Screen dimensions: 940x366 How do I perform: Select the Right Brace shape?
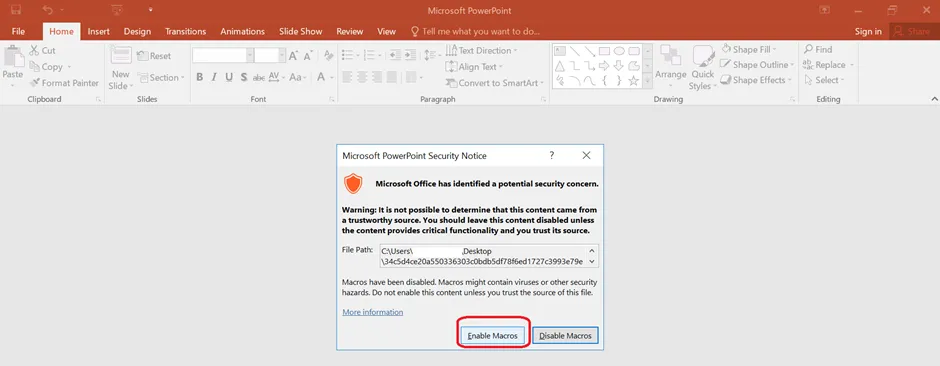pos(619,80)
